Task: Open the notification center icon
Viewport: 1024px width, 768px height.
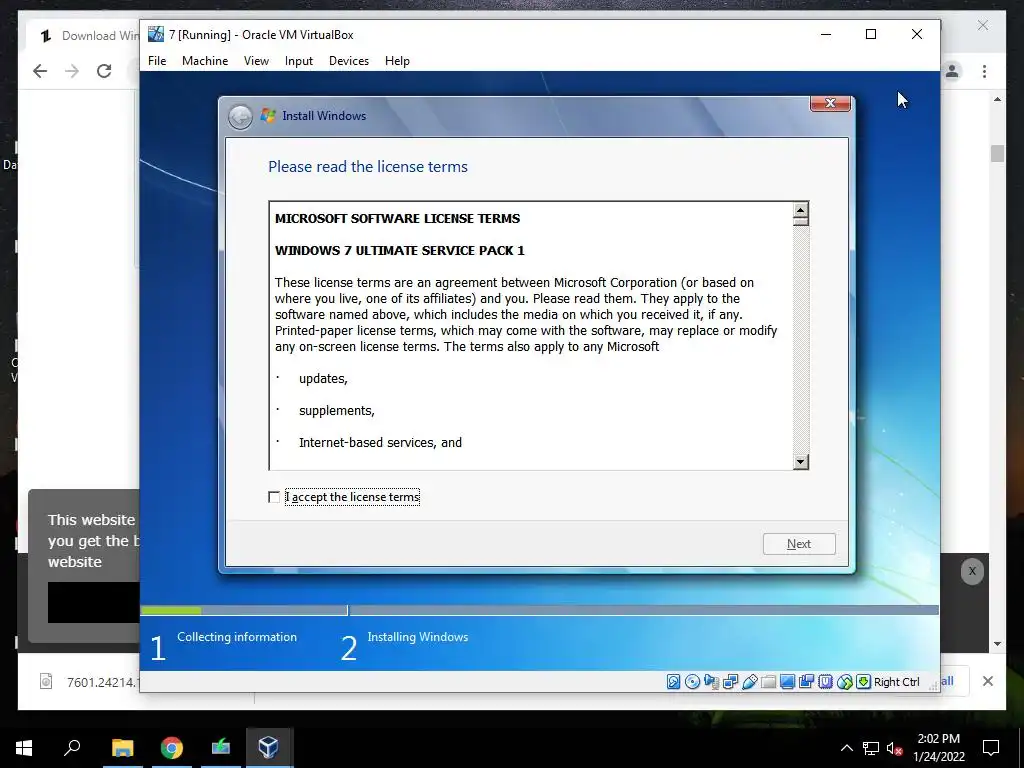Action: click(991, 748)
